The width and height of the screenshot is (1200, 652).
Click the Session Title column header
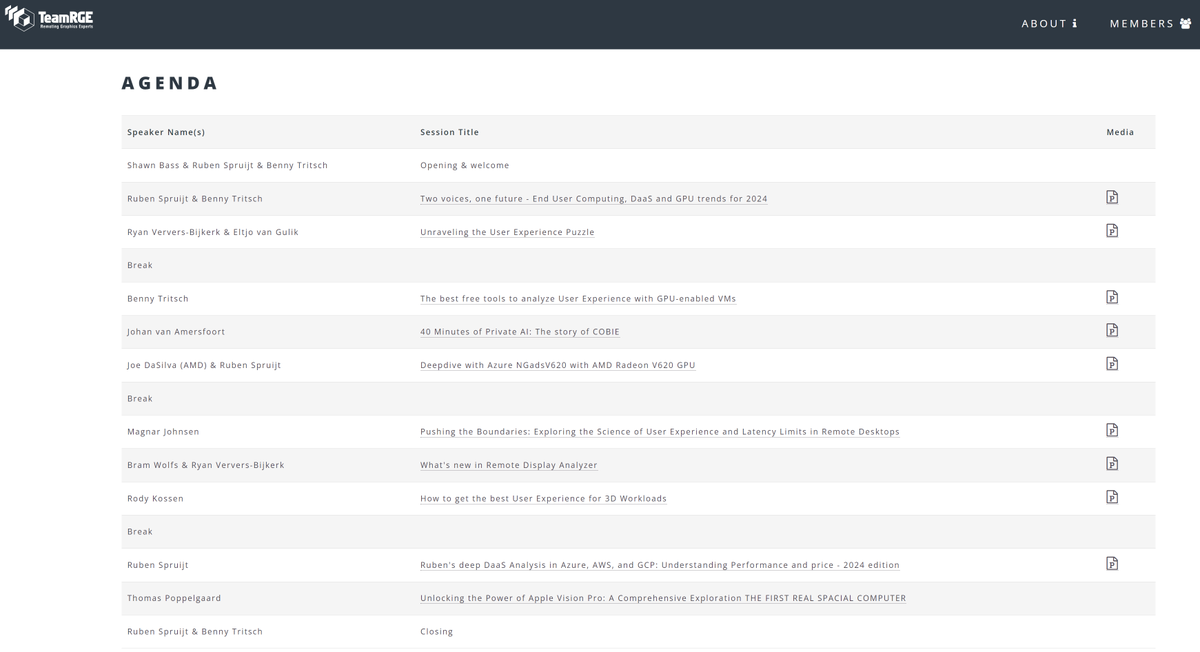pyautogui.click(x=449, y=132)
